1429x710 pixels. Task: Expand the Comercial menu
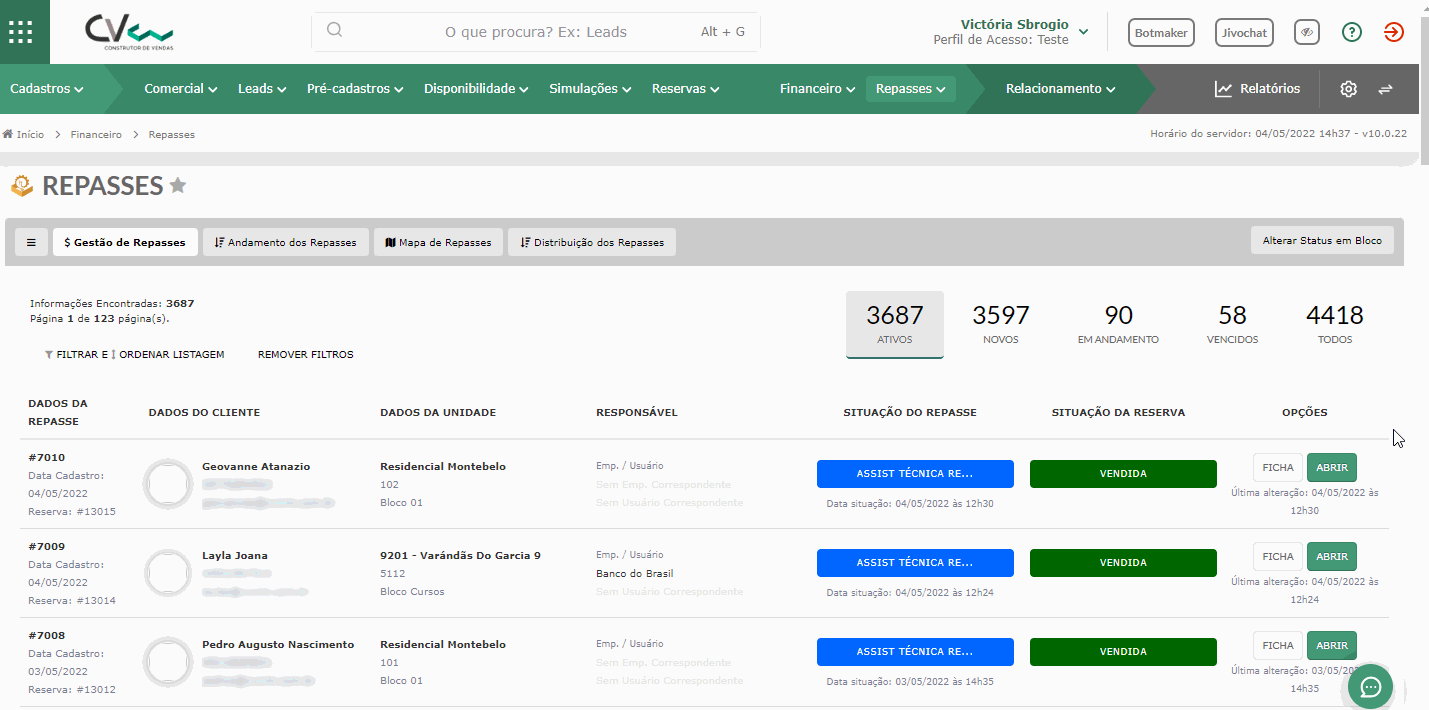[181, 89]
